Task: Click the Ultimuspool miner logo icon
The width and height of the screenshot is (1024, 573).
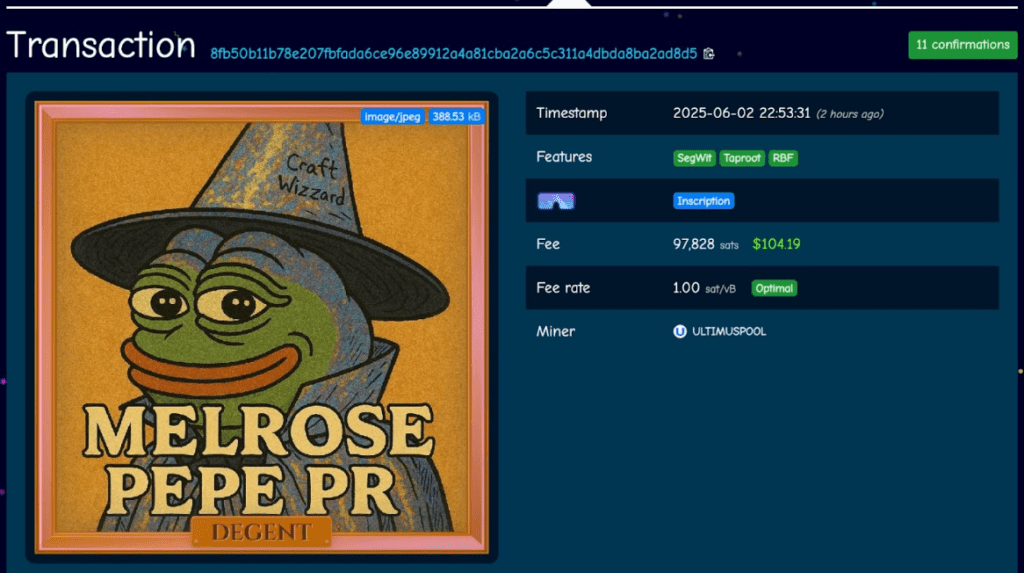Action: (x=680, y=331)
